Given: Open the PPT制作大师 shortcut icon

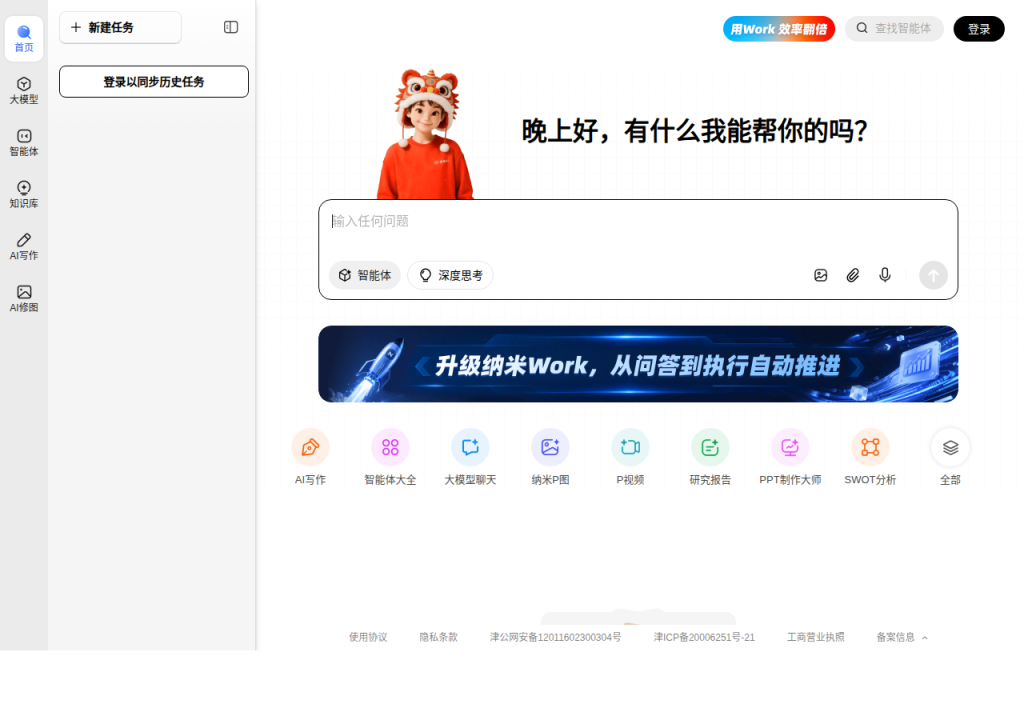Looking at the screenshot, I should [790, 448].
